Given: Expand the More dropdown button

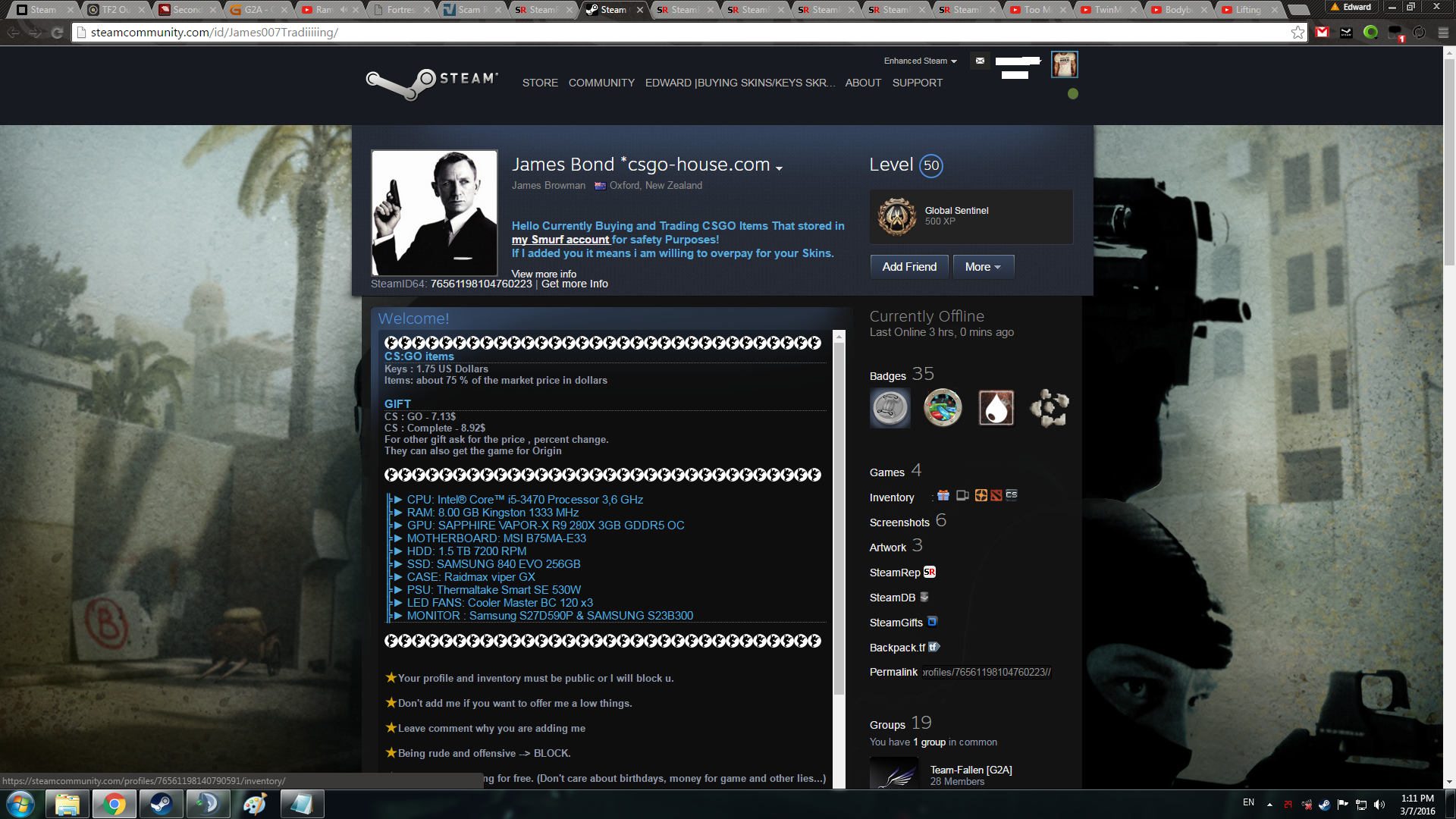Looking at the screenshot, I should (983, 267).
